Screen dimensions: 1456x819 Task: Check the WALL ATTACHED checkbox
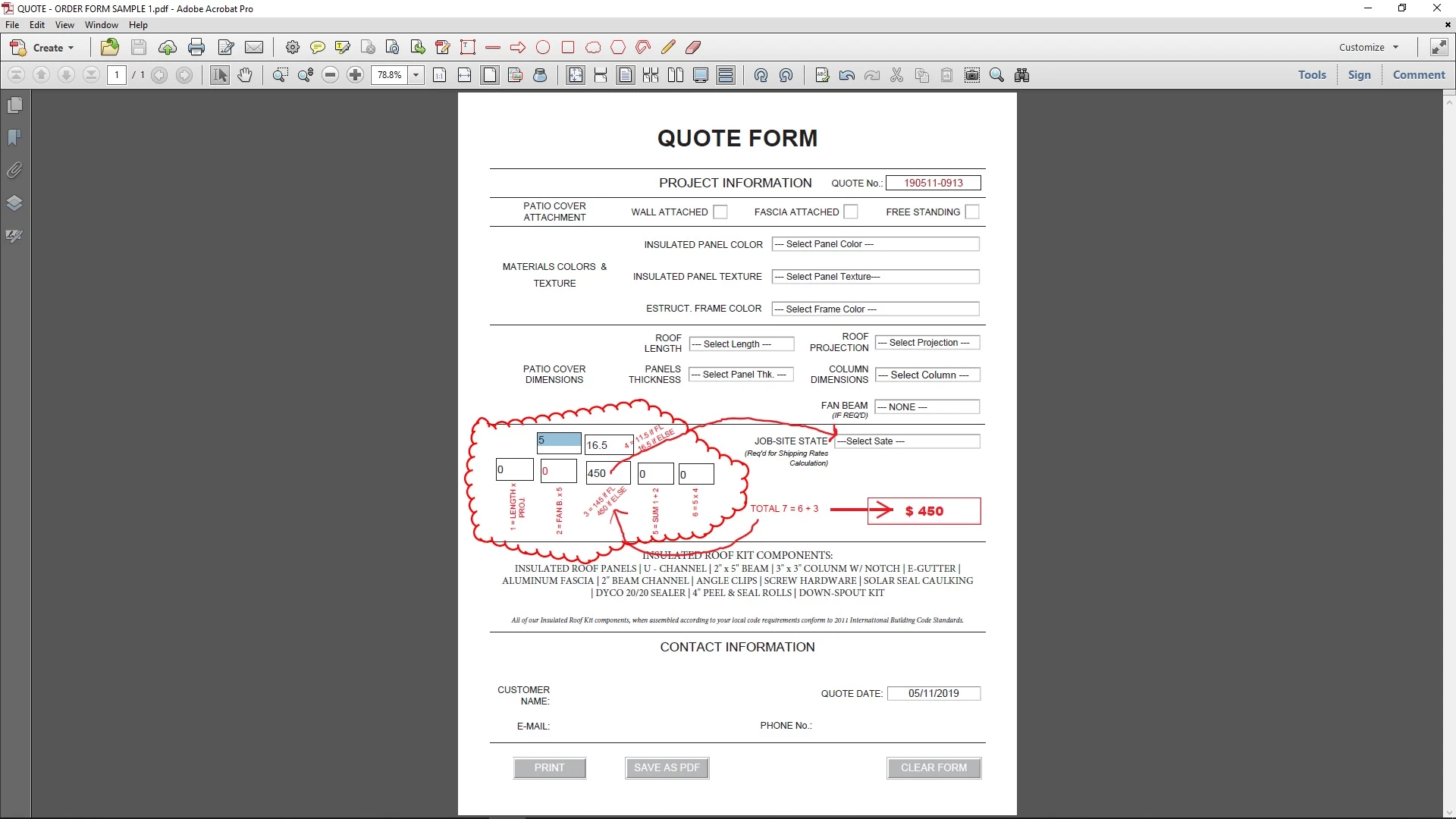click(x=720, y=212)
